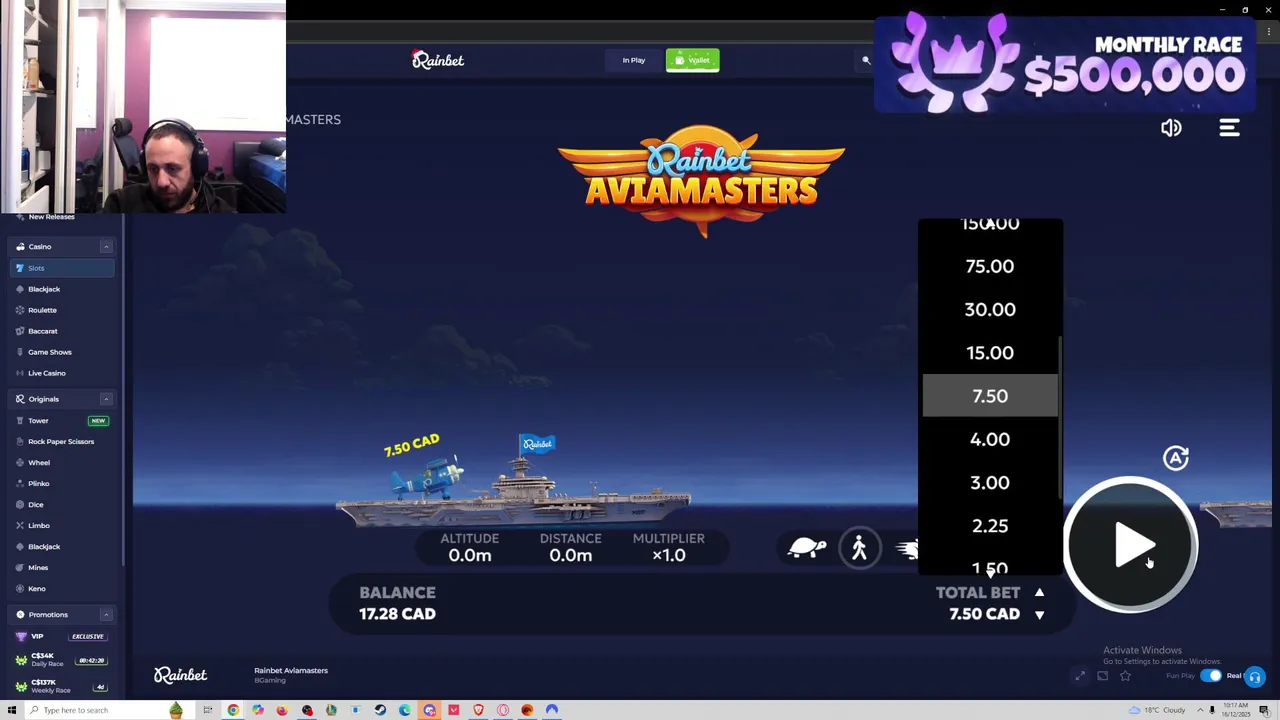Open the In Play tab

tap(634, 60)
